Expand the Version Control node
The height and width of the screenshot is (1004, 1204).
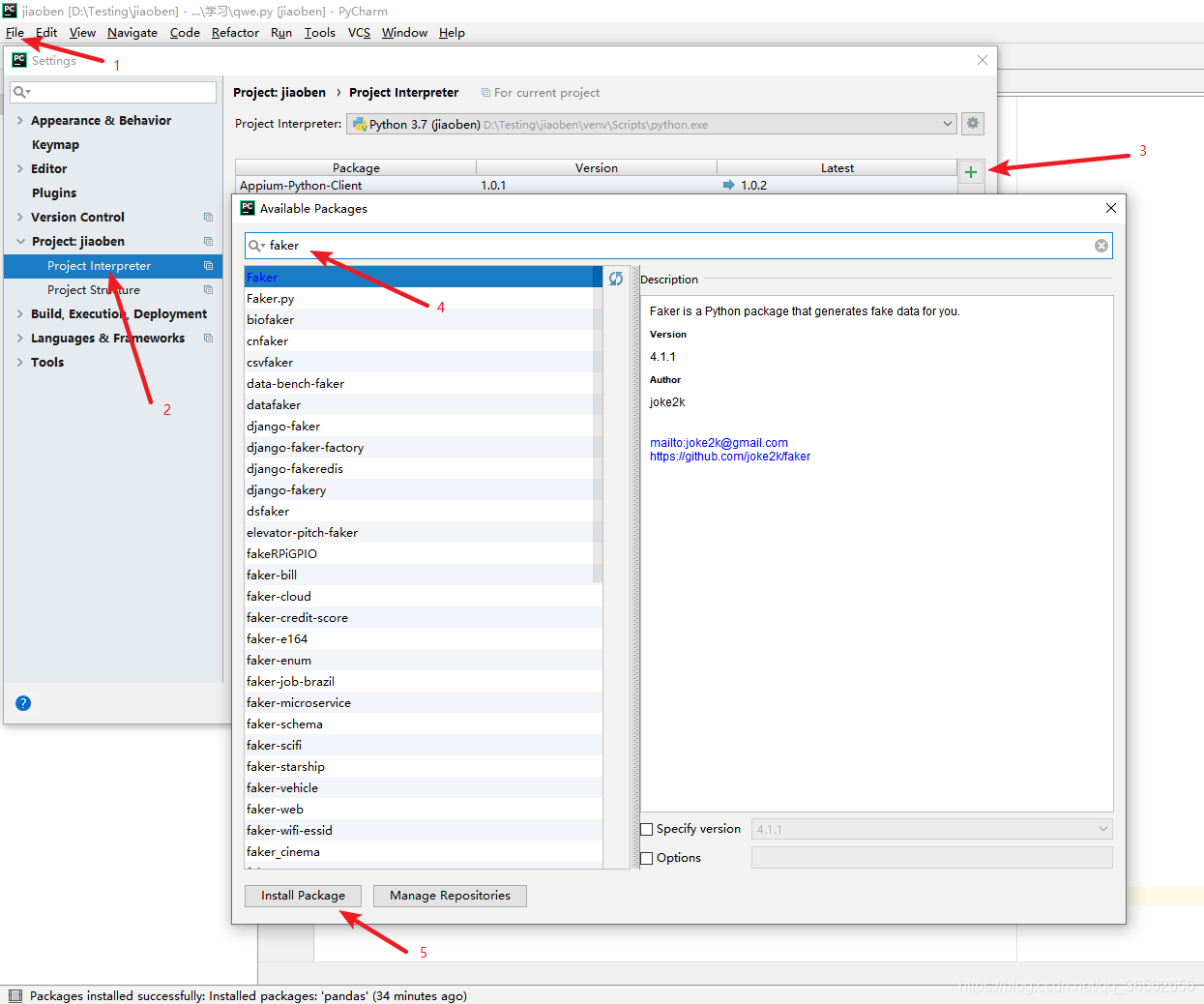[x=19, y=218]
